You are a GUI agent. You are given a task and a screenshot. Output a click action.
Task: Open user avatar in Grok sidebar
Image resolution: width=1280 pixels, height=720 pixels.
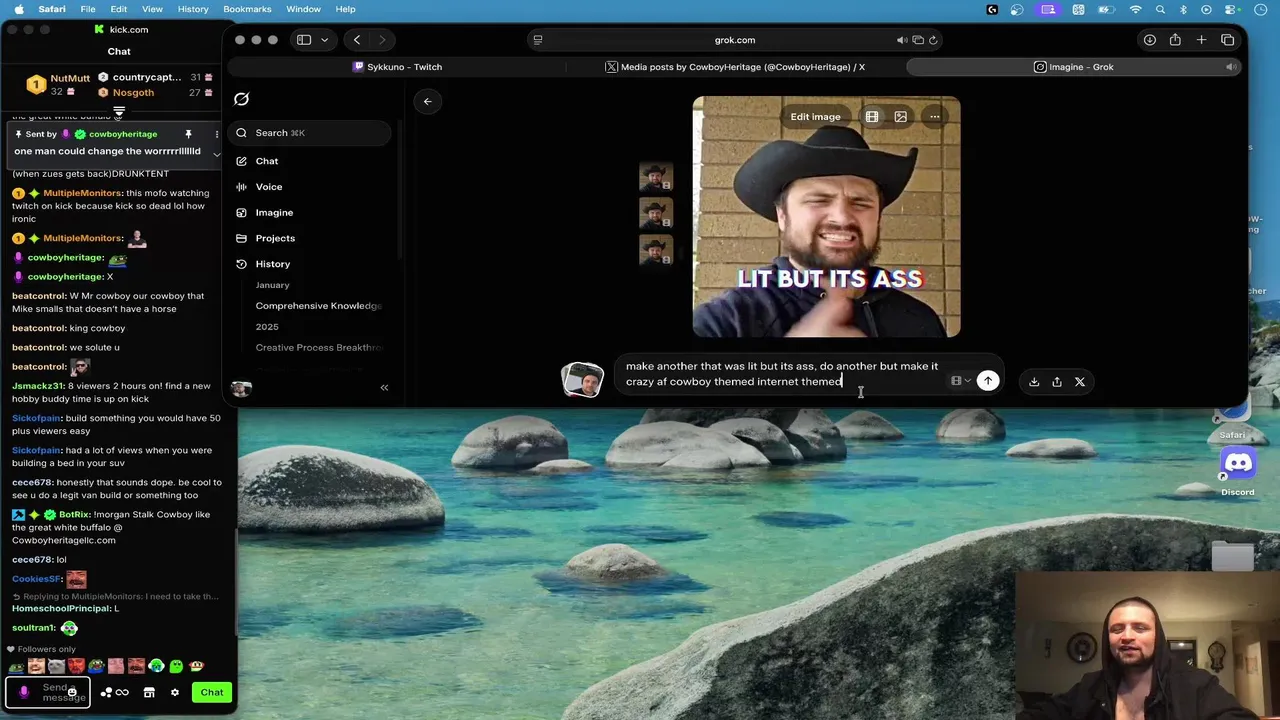[241, 388]
